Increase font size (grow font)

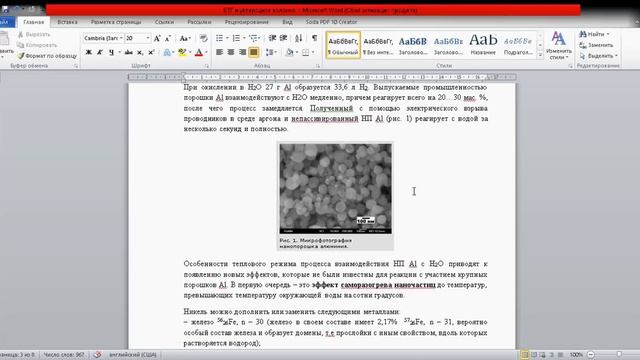point(157,38)
